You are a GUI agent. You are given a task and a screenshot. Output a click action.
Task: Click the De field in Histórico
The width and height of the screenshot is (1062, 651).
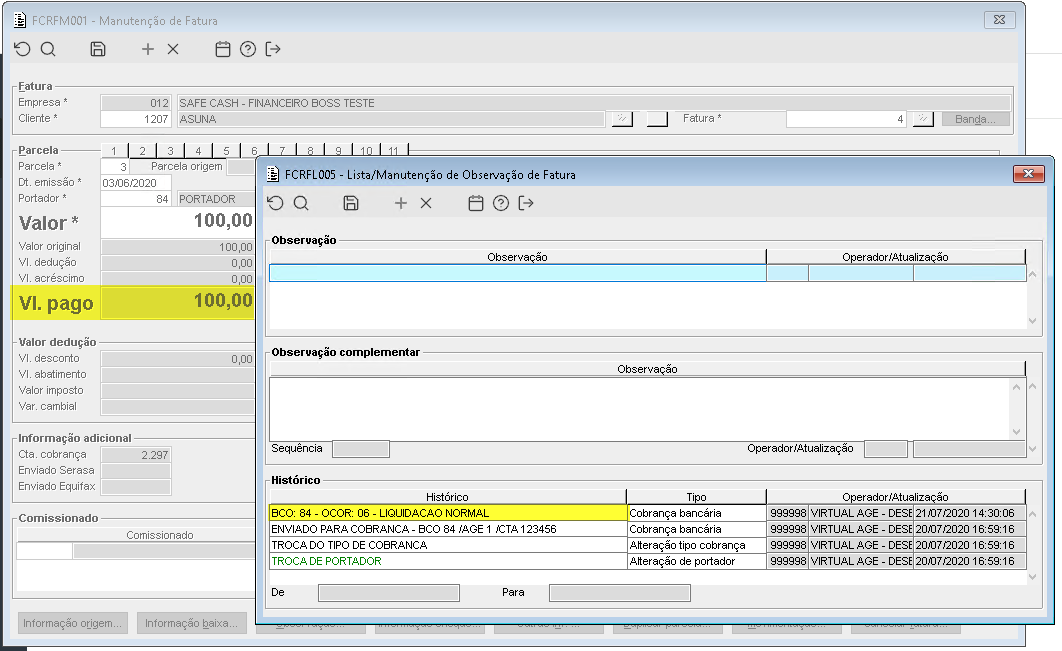[389, 593]
